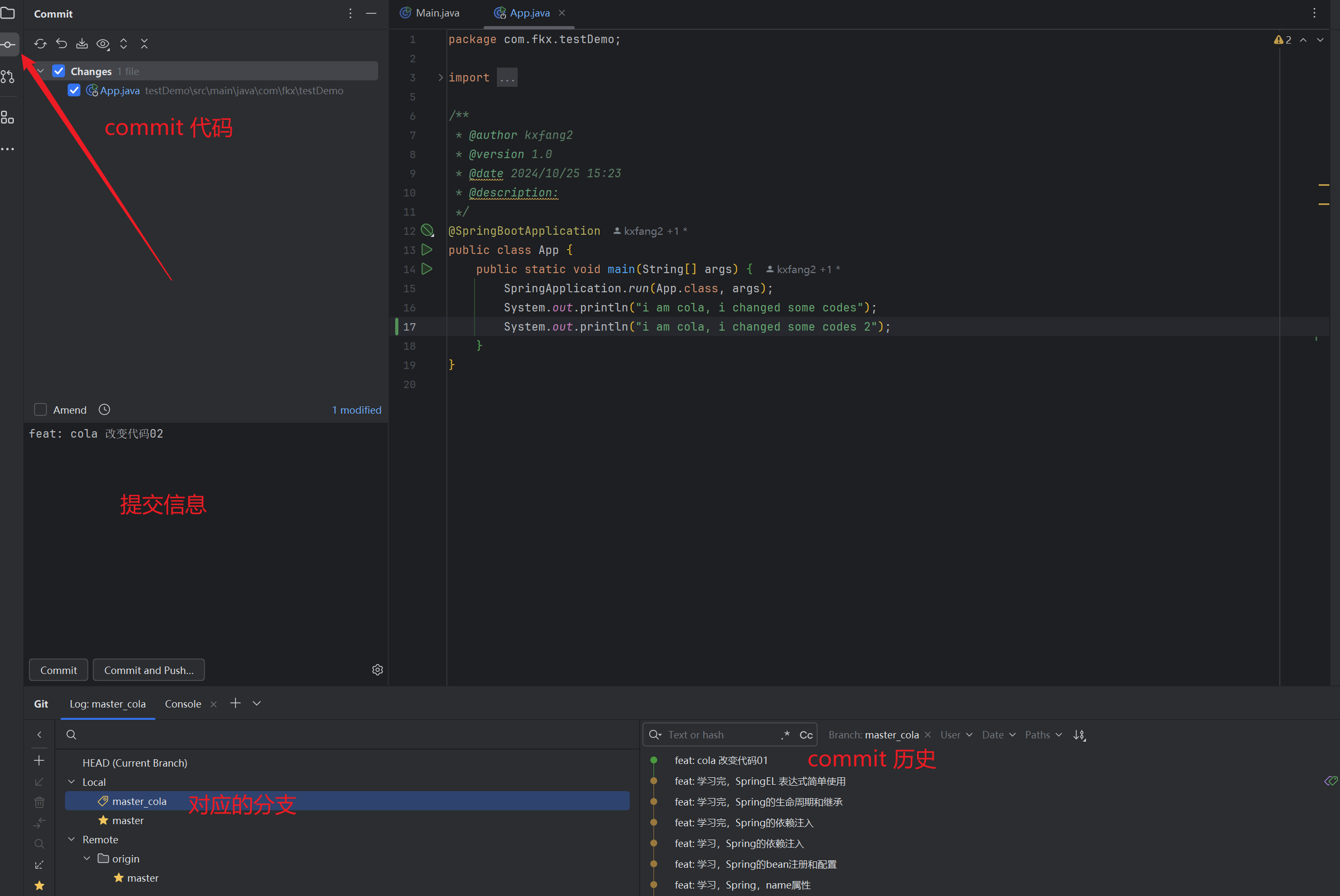Toggle match case in log filter

(x=806, y=735)
